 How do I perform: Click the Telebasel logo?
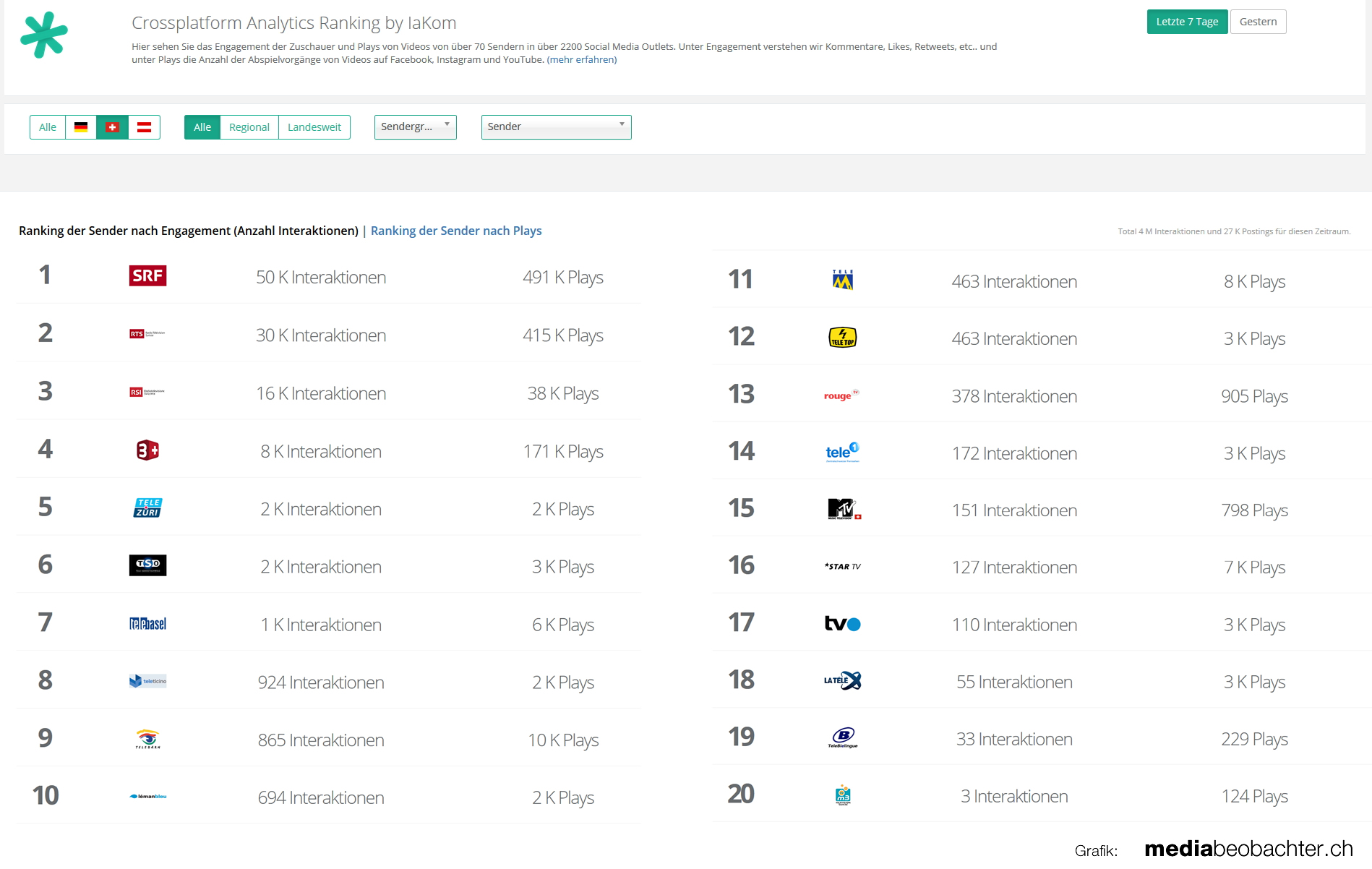(x=147, y=624)
